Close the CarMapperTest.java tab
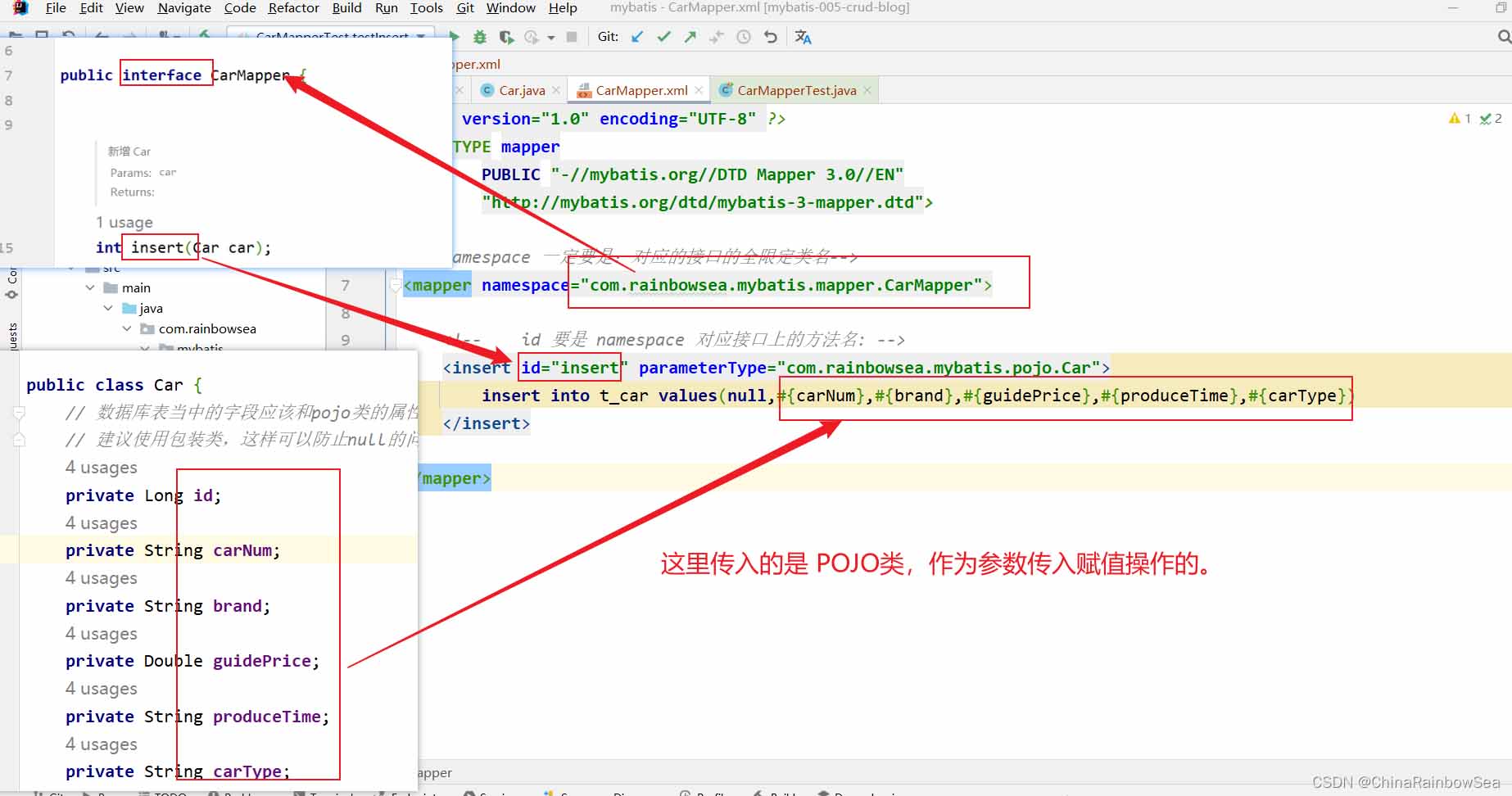Screen dimensions: 1512x796 tap(867, 90)
